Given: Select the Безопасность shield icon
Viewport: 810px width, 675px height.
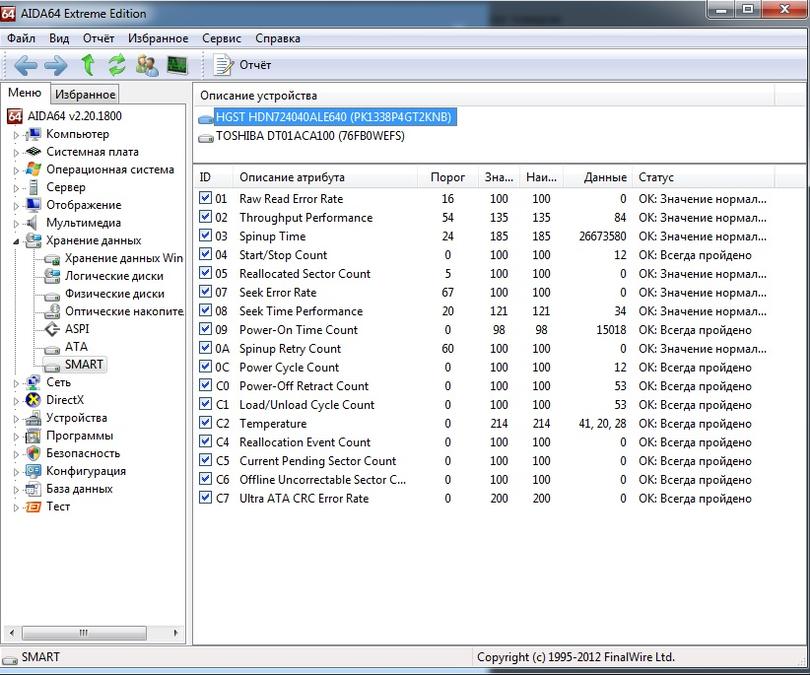Looking at the screenshot, I should pos(34,453).
